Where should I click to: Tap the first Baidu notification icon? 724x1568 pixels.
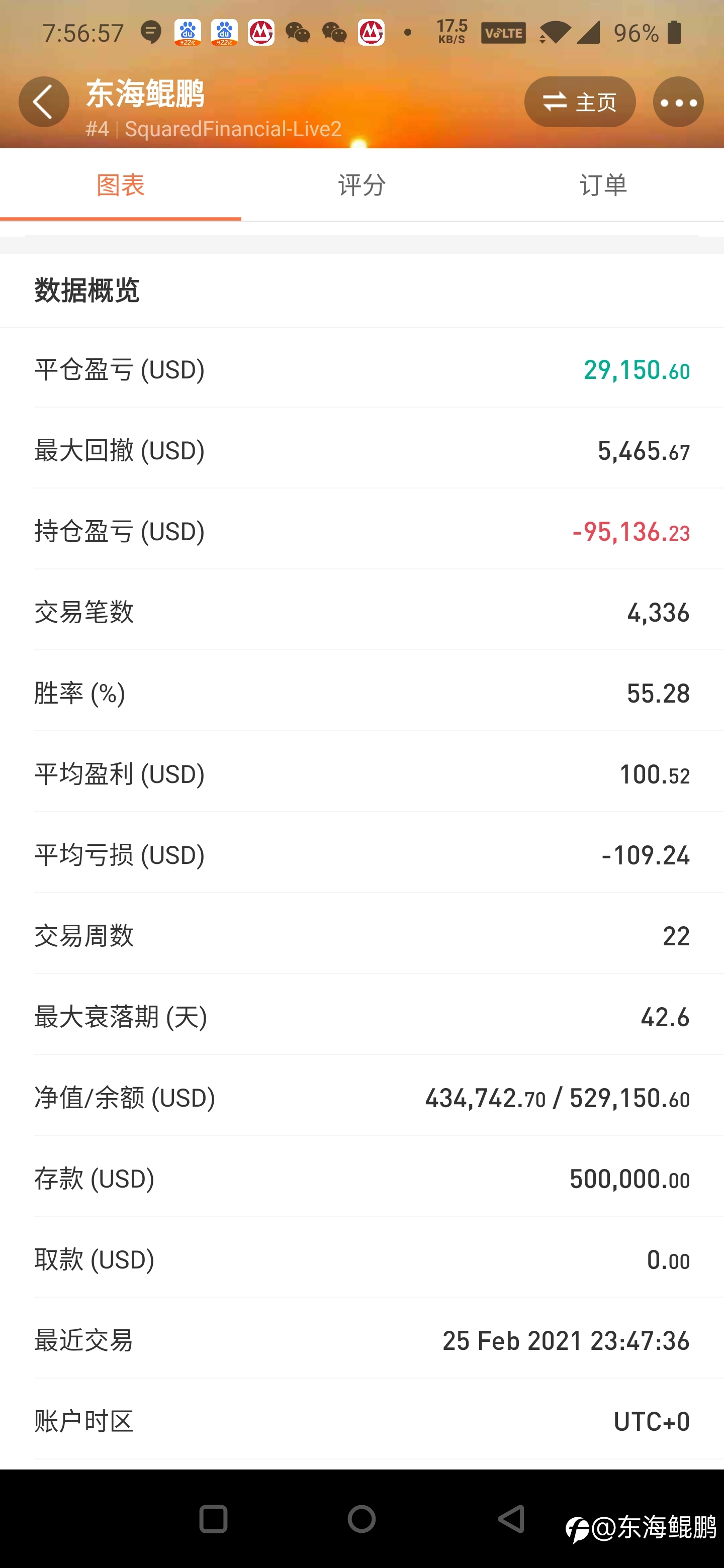click(x=188, y=32)
